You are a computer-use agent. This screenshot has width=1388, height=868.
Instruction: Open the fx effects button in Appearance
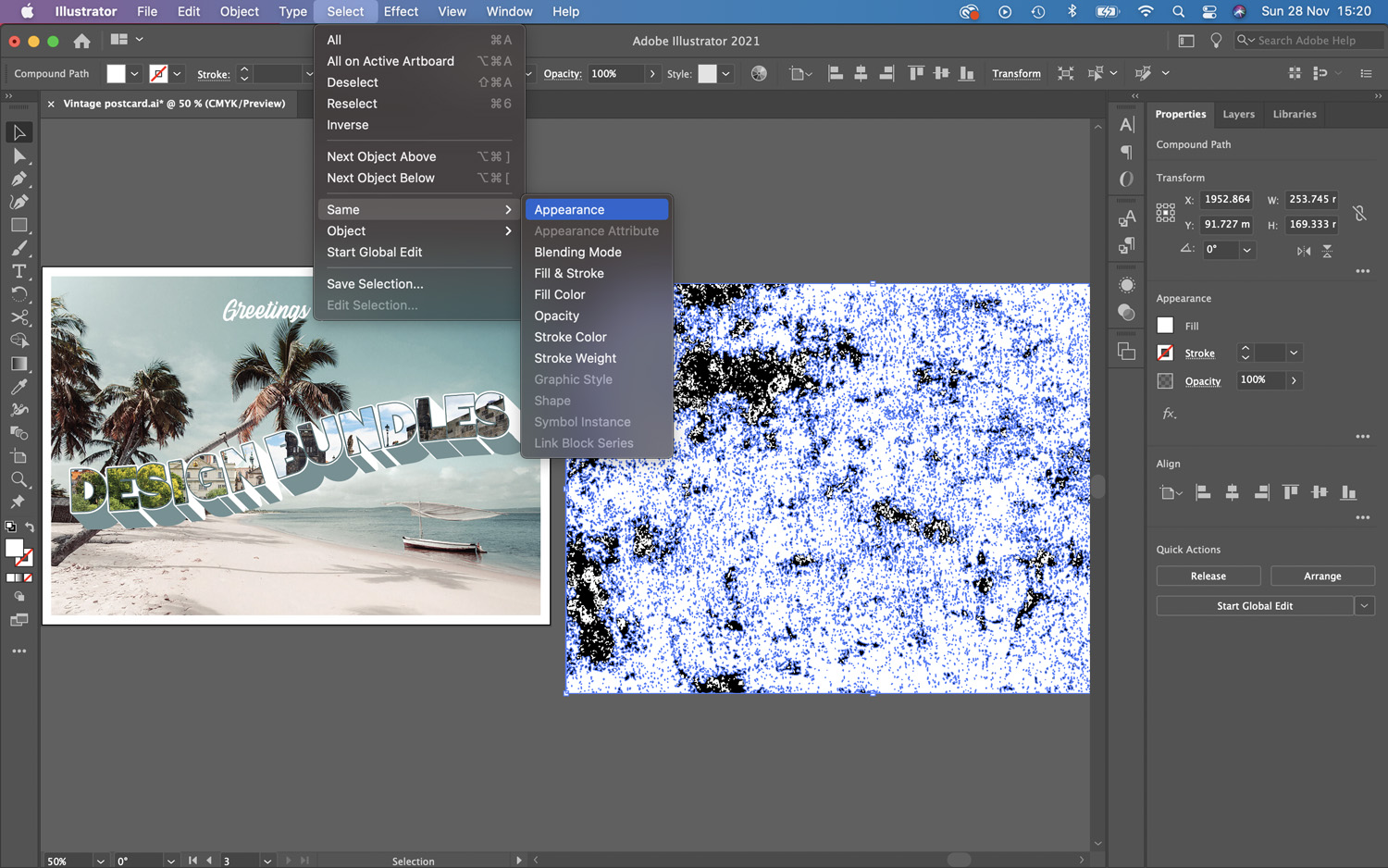pyautogui.click(x=1170, y=414)
